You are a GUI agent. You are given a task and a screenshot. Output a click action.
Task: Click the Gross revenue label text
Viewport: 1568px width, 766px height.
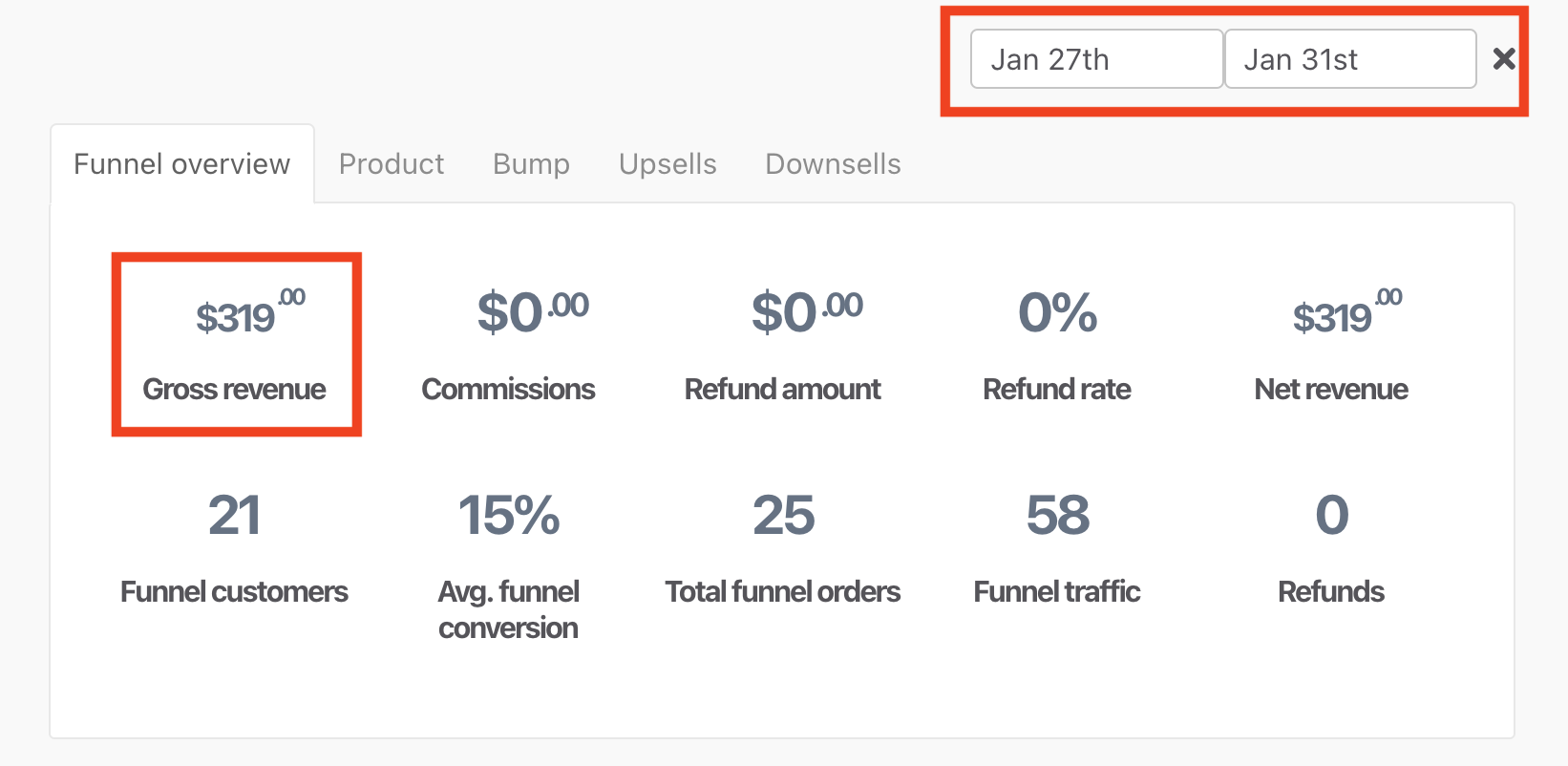235,390
